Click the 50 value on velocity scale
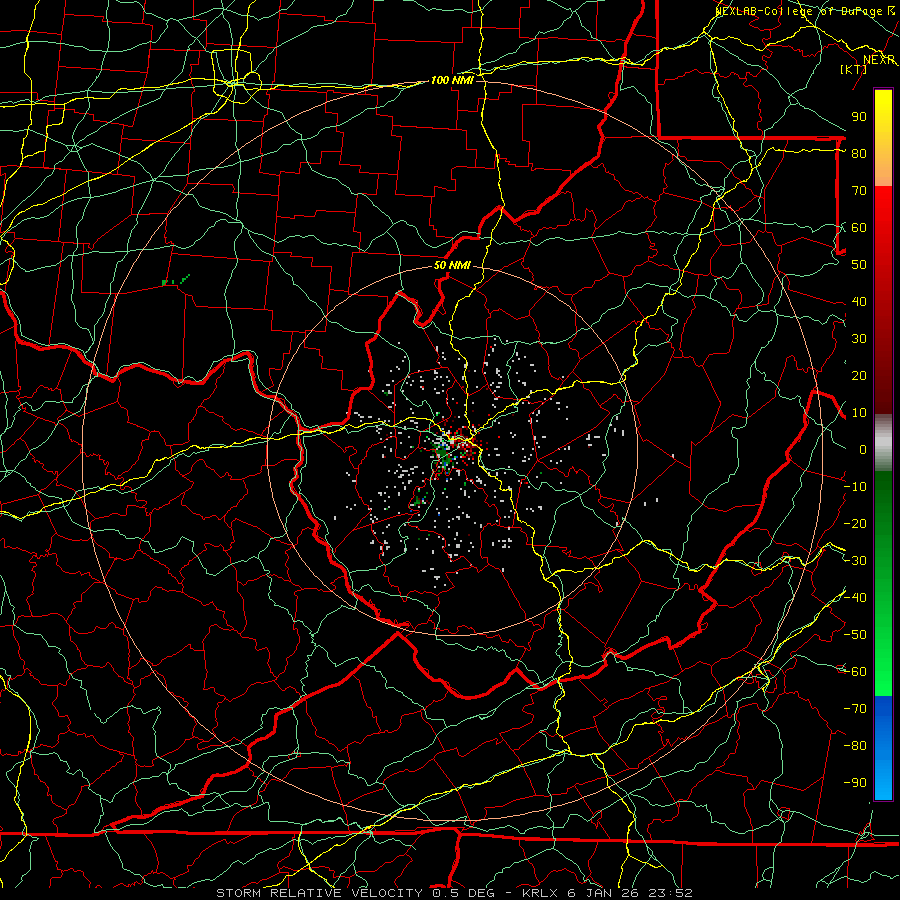The height and width of the screenshot is (900, 900). [859, 265]
